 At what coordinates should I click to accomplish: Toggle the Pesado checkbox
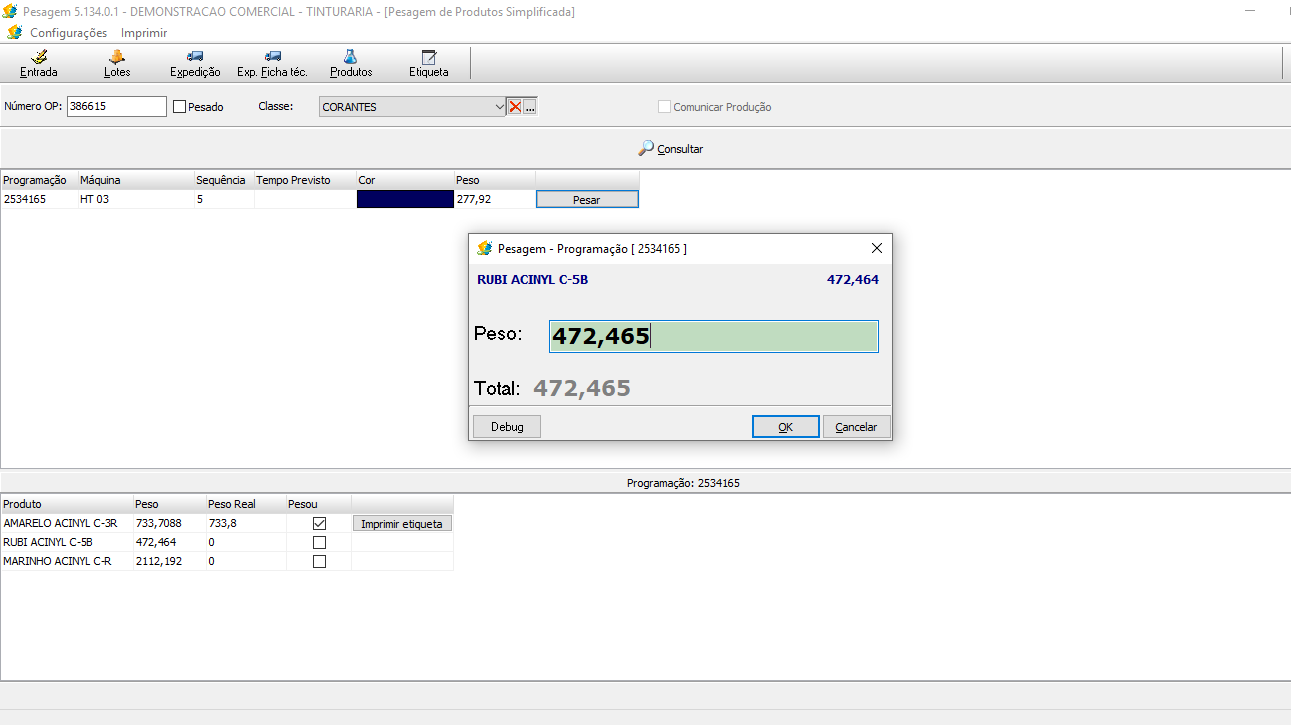pos(180,107)
